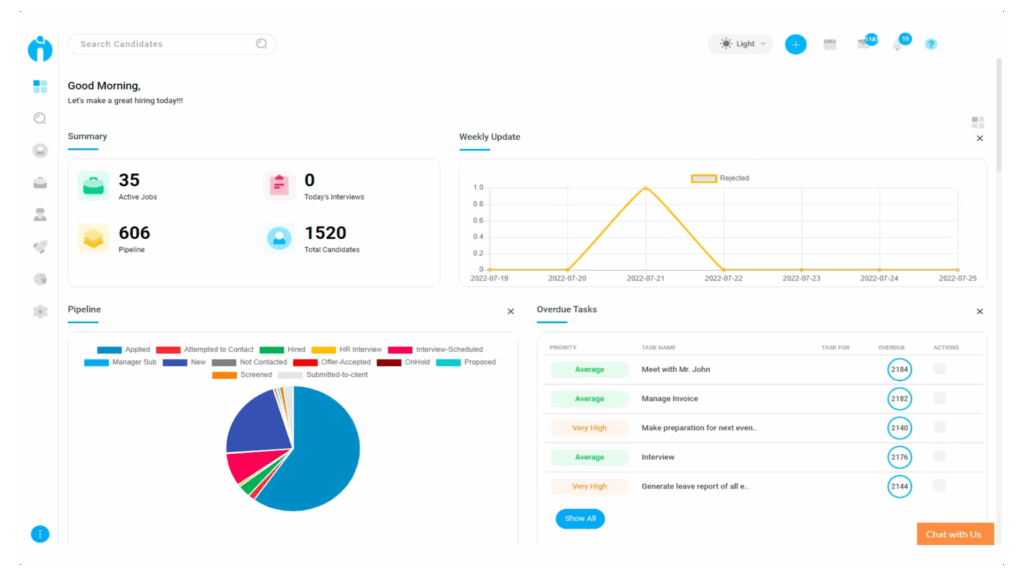1024x576 pixels.
Task: Expand the blue three-dot menu at bottom left
Action: coord(40,534)
